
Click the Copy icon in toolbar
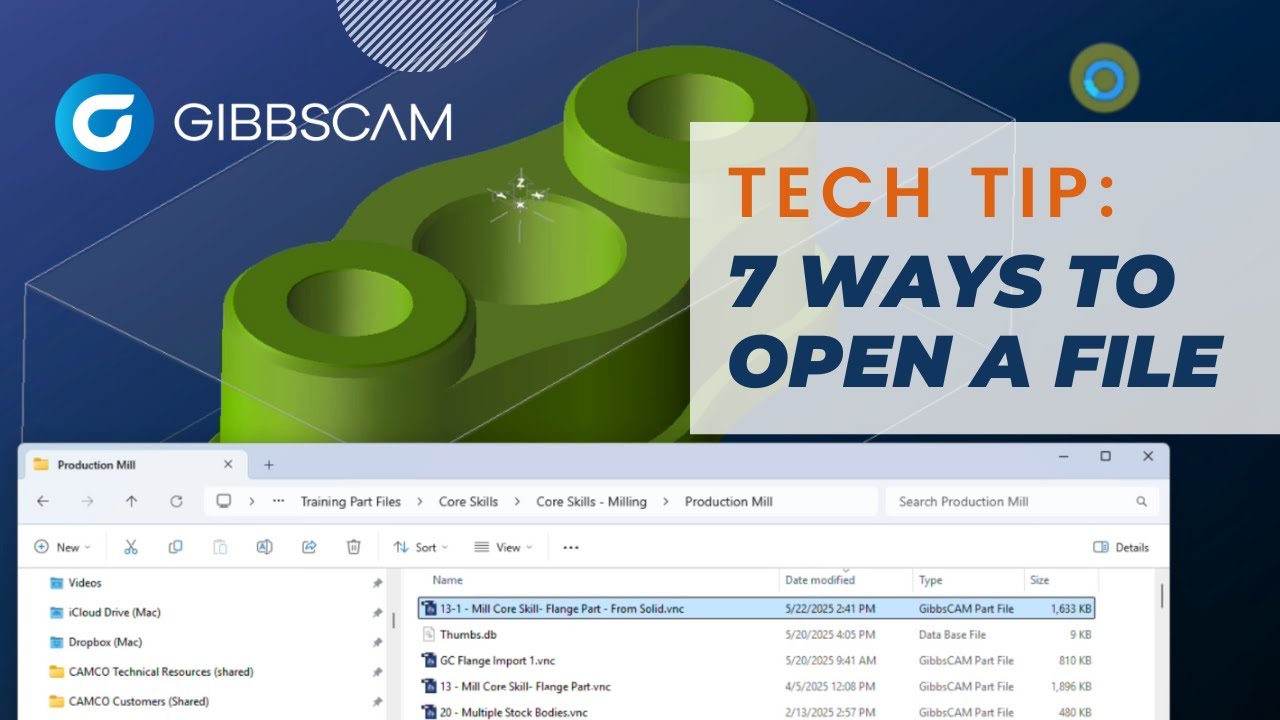[176, 547]
